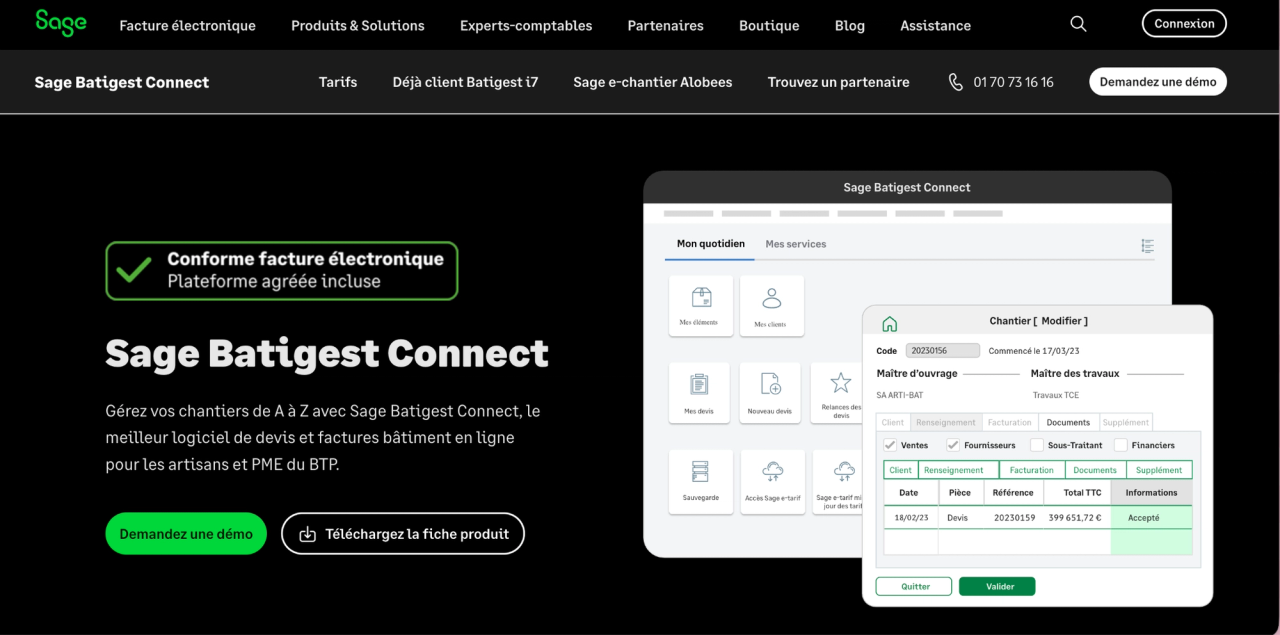Select the reference cell 20230159

1014,518
